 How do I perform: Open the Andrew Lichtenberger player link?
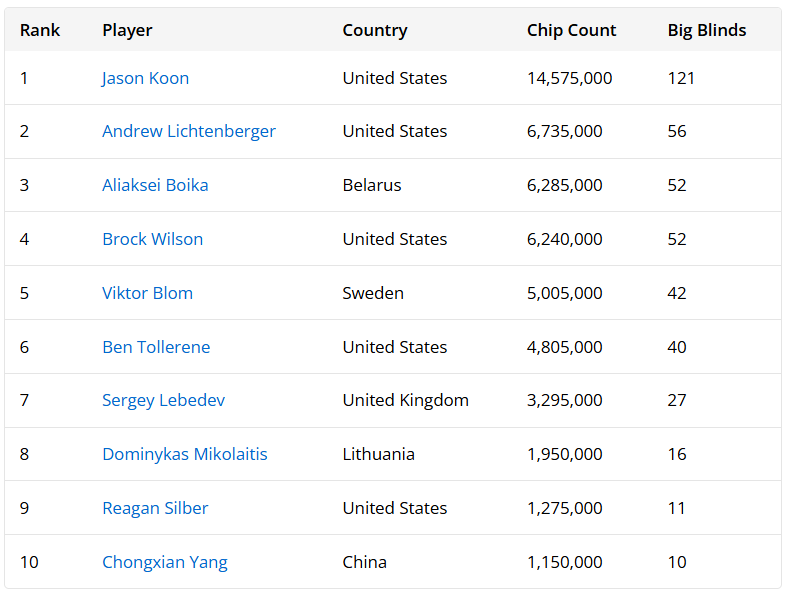click(189, 131)
